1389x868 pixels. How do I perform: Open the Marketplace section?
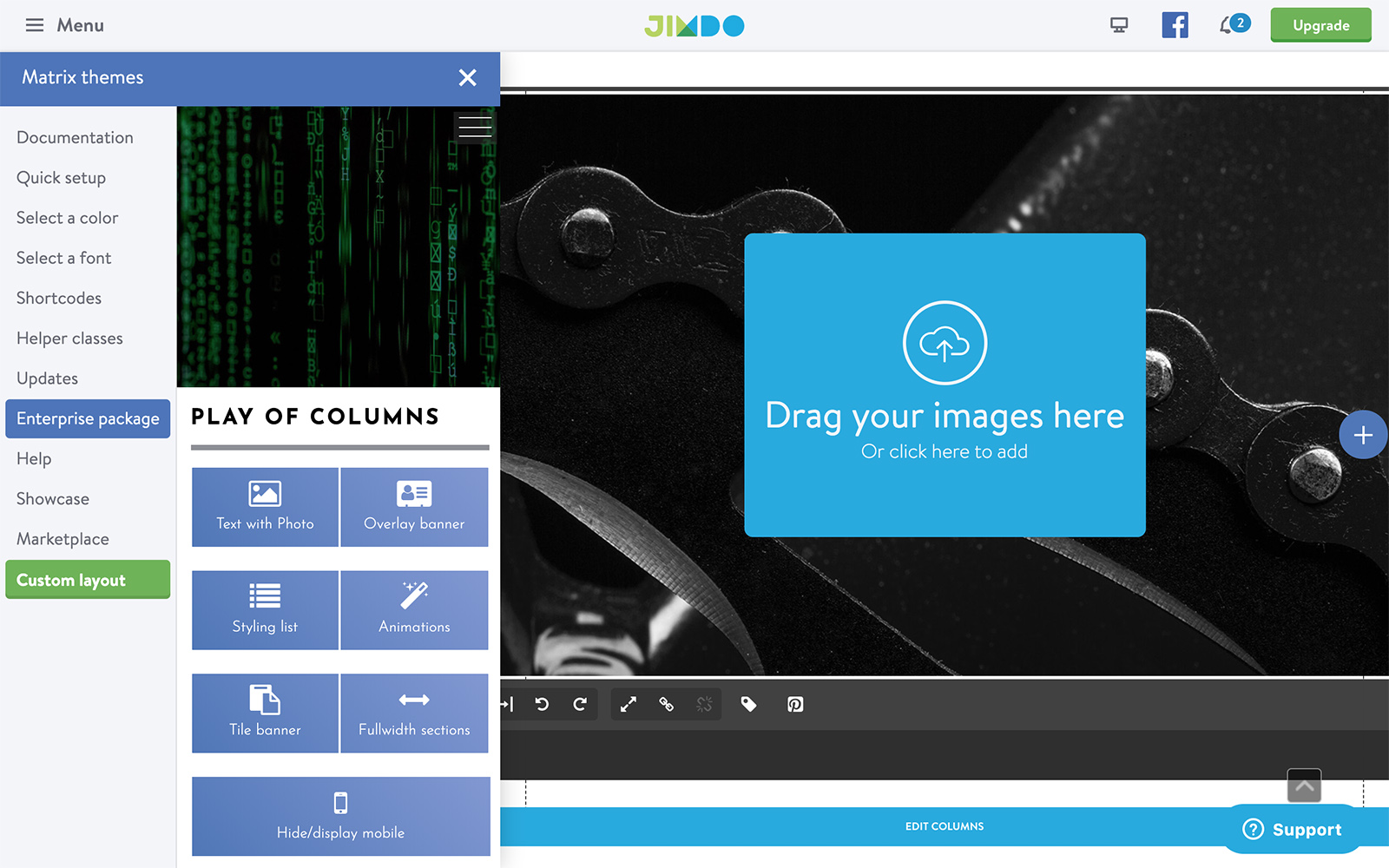click(x=62, y=538)
